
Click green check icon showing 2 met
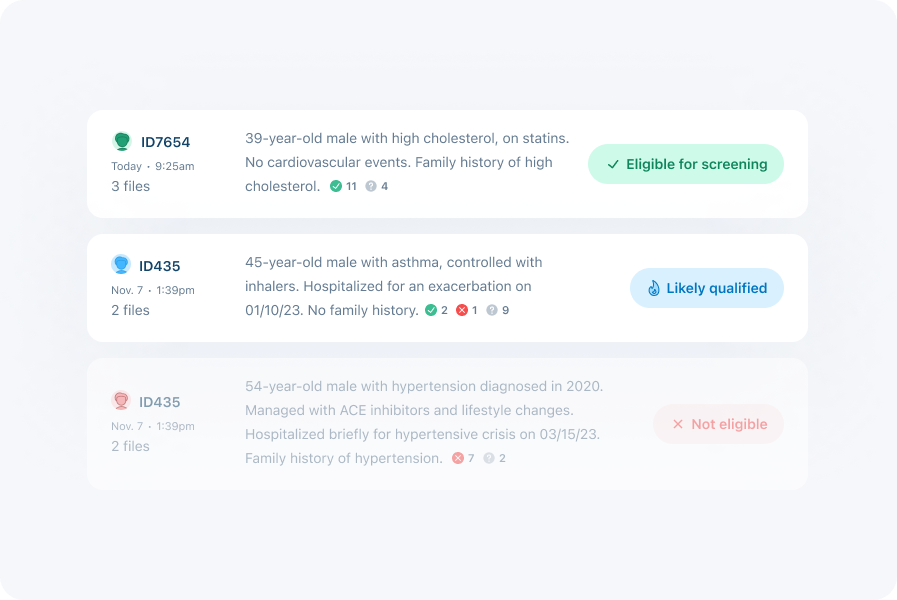(x=431, y=310)
